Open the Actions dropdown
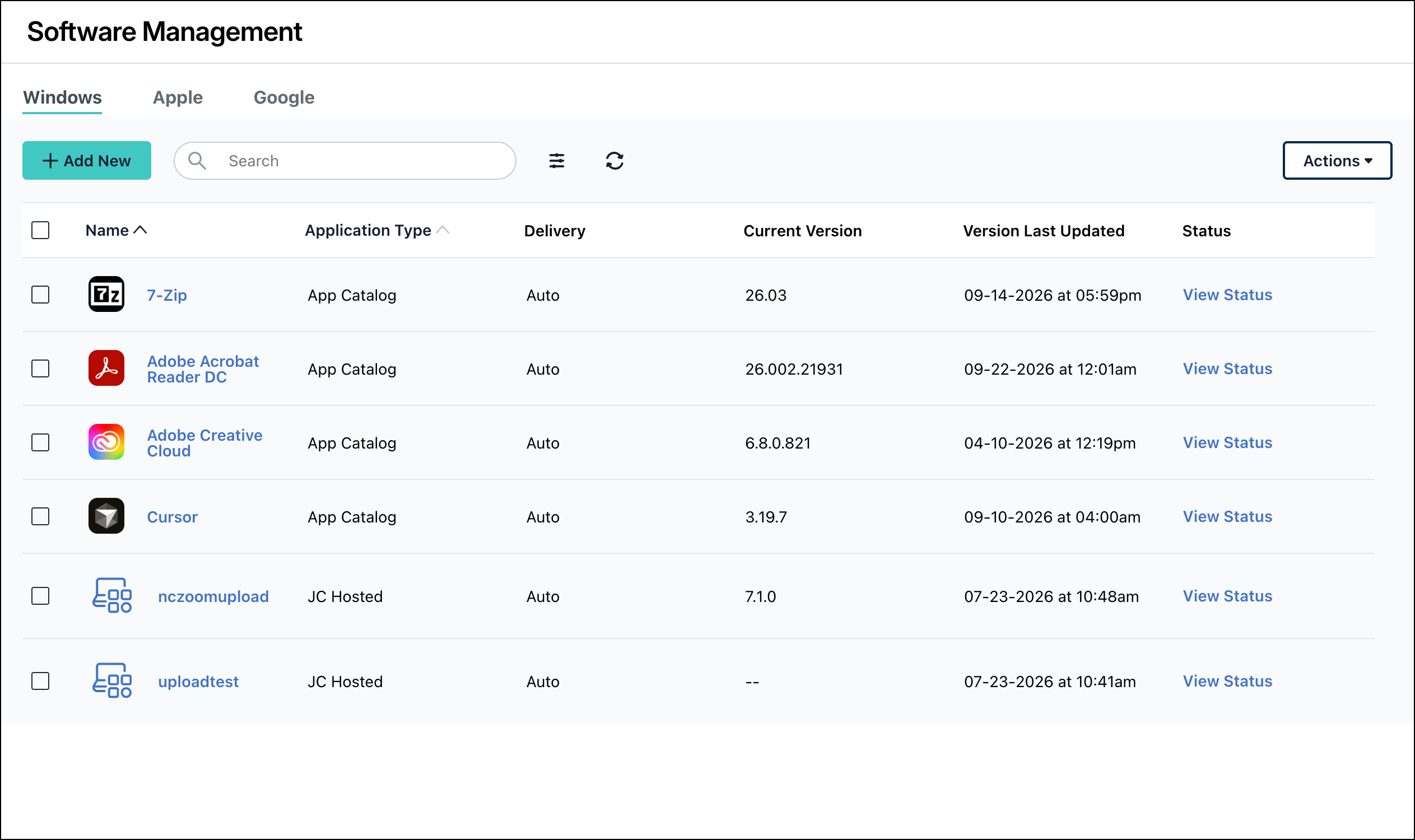The image size is (1415, 840). click(1337, 161)
